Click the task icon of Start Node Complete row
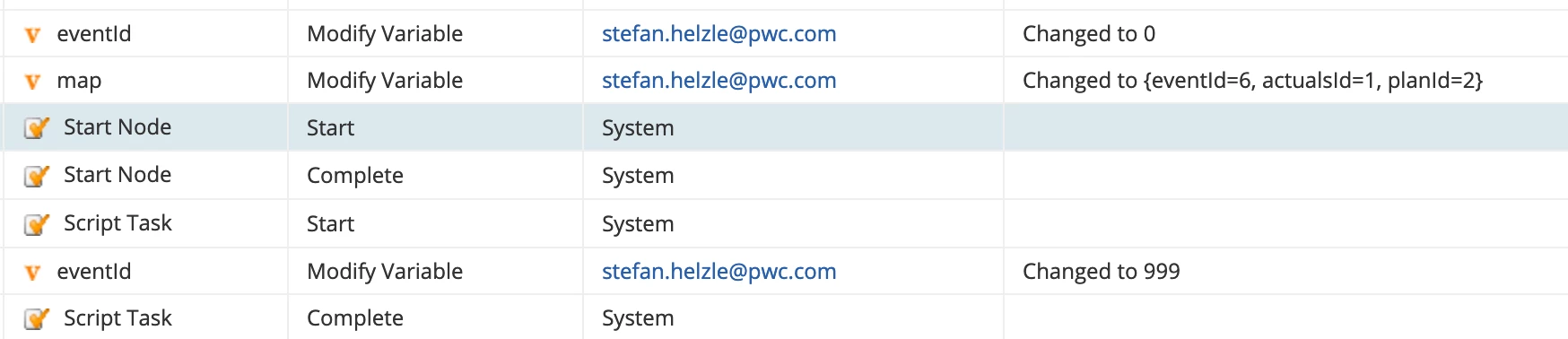 [36, 176]
